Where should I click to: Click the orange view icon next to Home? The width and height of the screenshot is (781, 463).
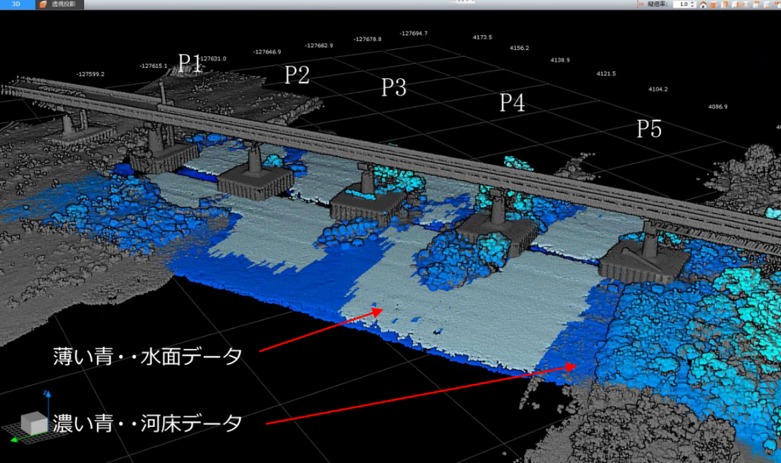point(714,4)
